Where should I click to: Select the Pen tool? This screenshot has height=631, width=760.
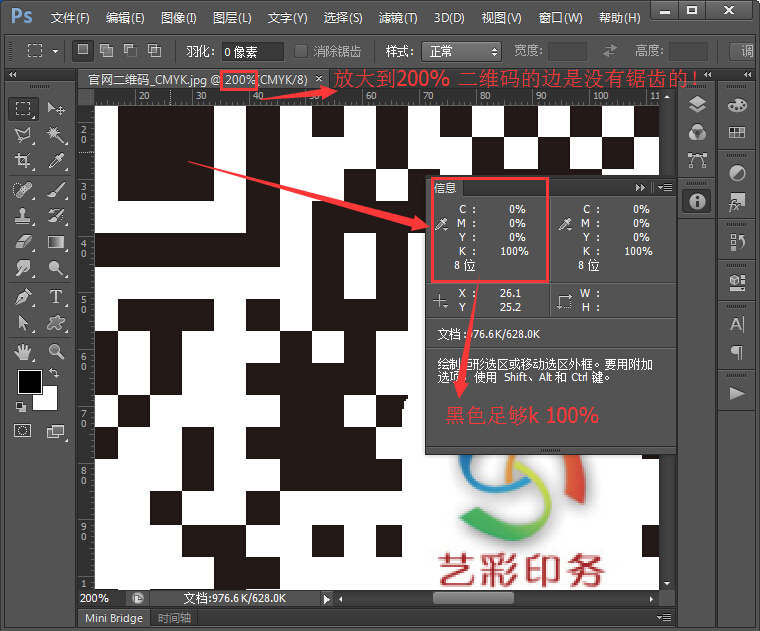[x=24, y=297]
